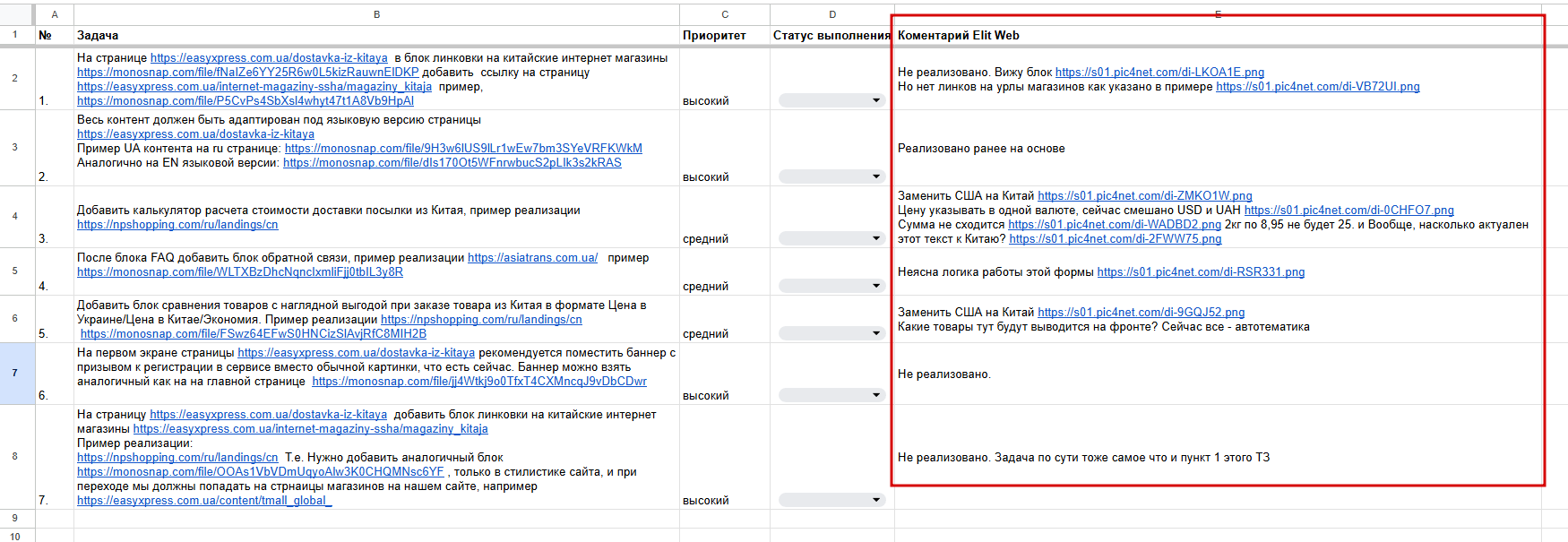
Task: Select column C header
Action: click(725, 14)
